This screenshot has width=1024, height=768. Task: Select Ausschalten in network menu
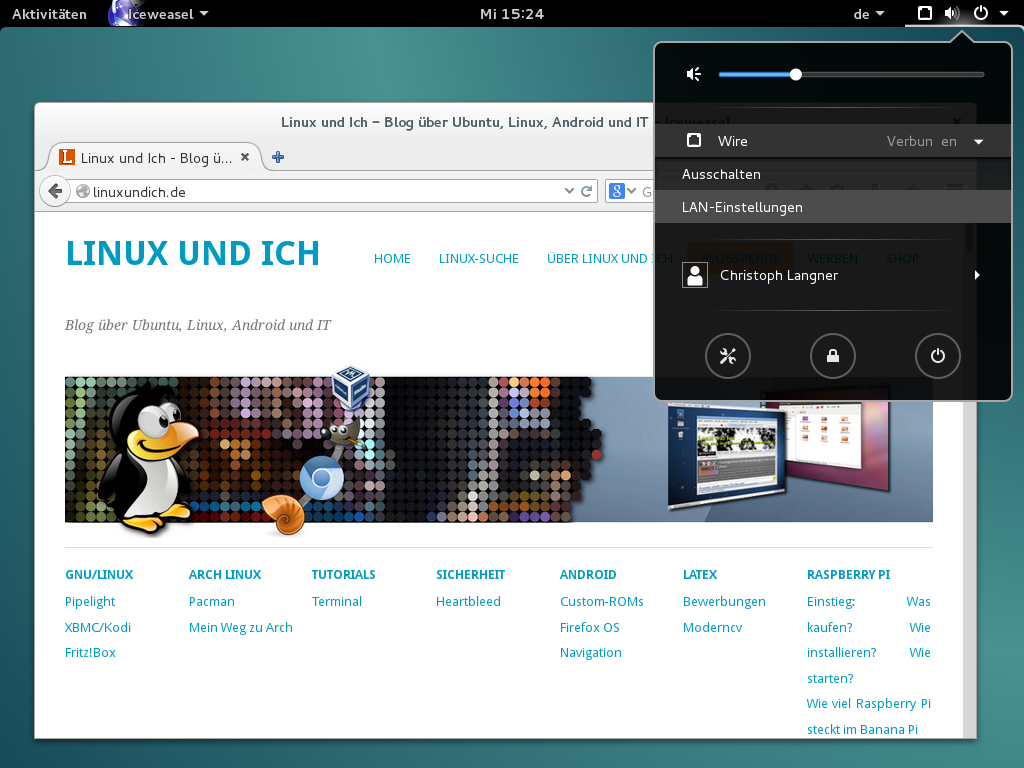(x=721, y=174)
